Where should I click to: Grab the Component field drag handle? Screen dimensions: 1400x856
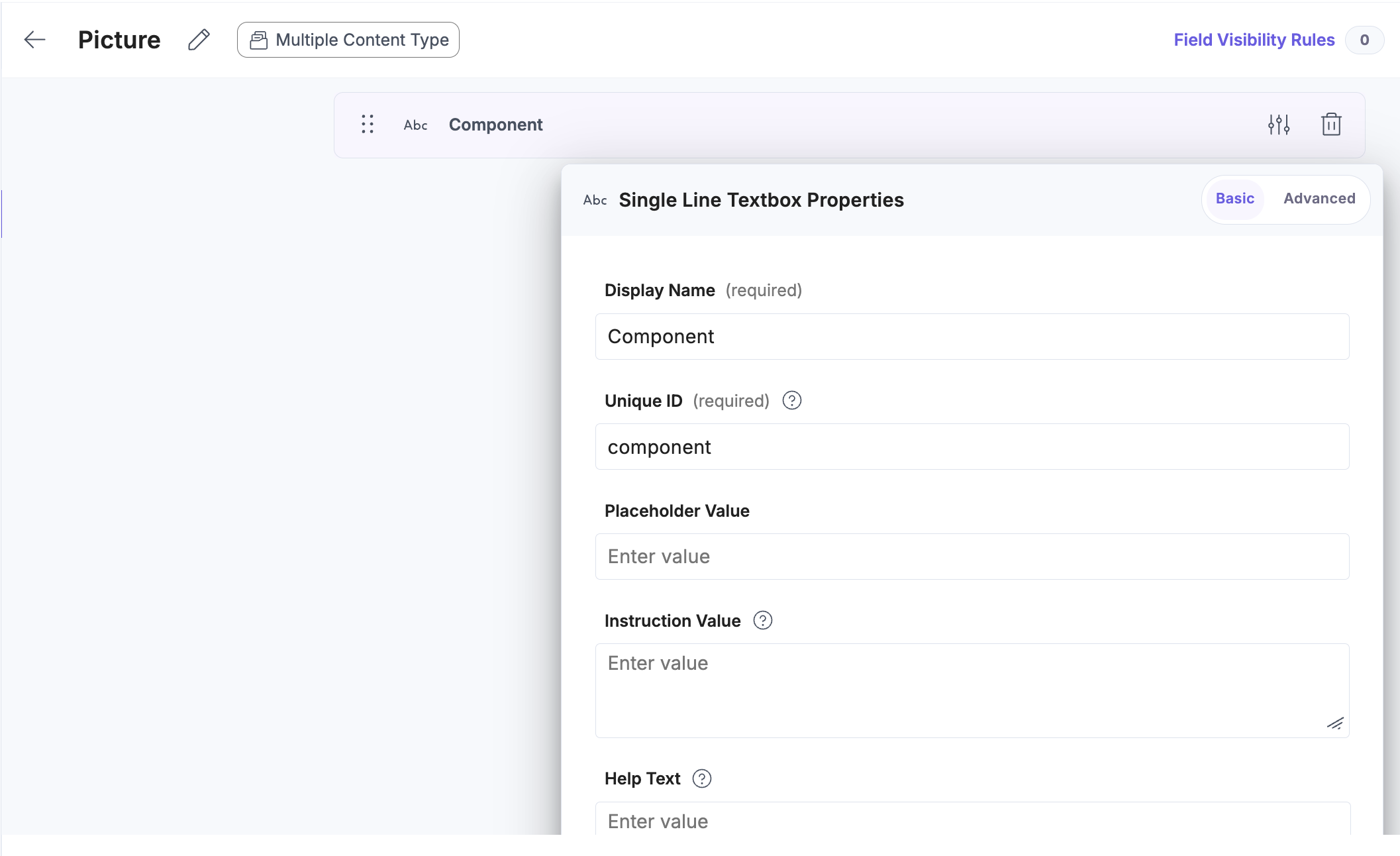click(x=368, y=124)
